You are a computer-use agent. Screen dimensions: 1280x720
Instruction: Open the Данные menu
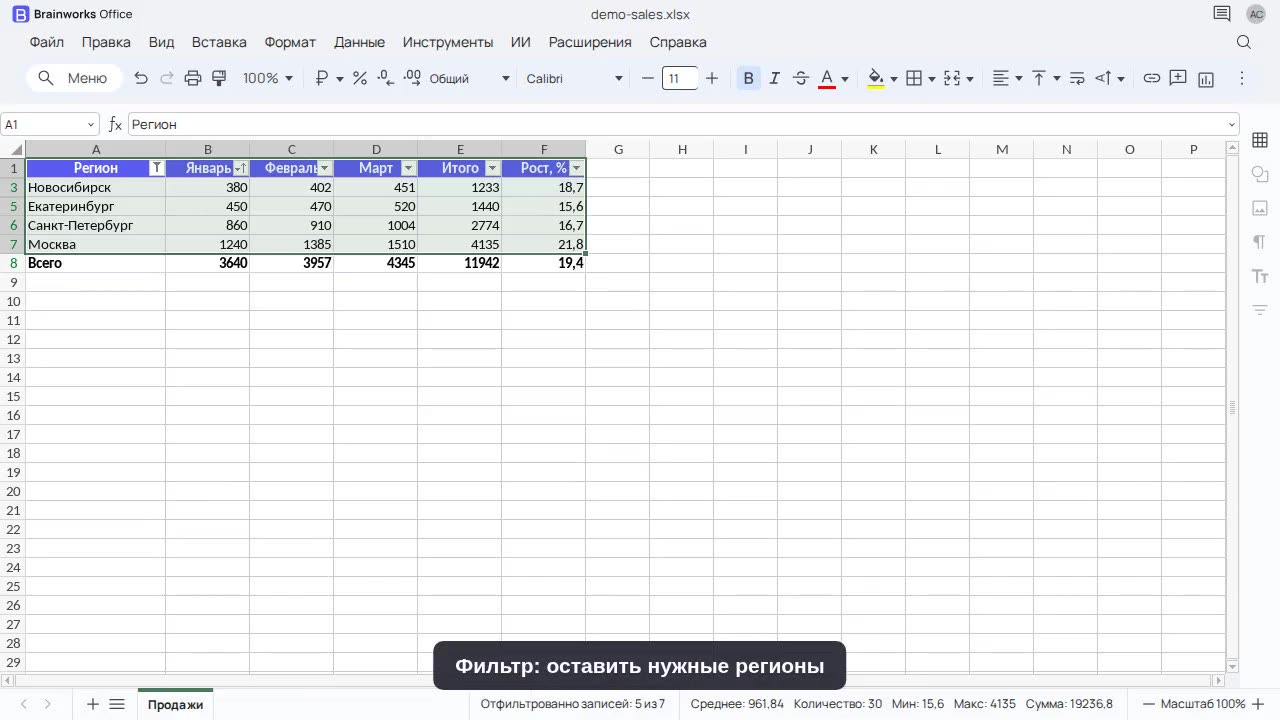(x=359, y=42)
